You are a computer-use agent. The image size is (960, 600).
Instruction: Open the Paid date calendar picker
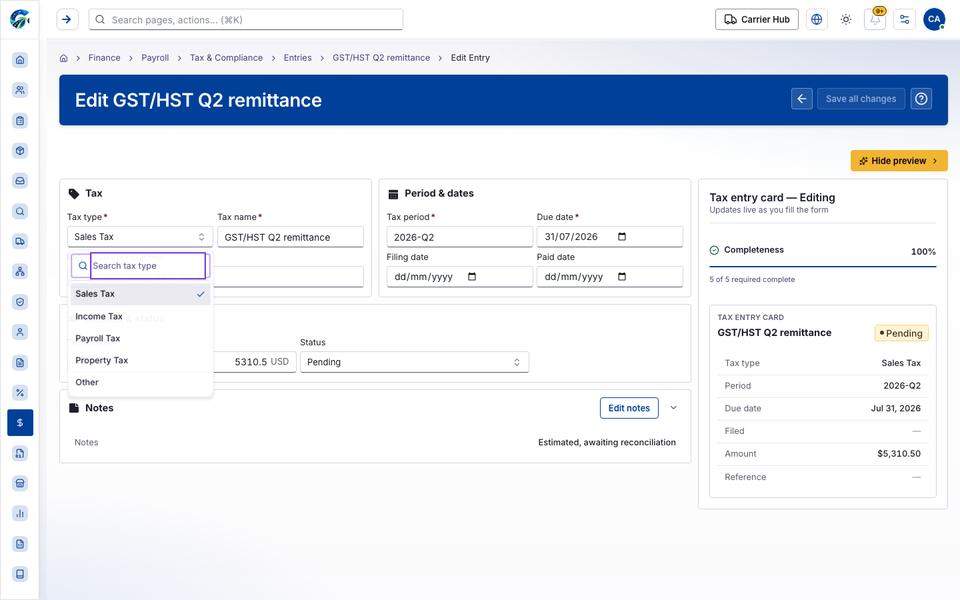click(x=622, y=277)
